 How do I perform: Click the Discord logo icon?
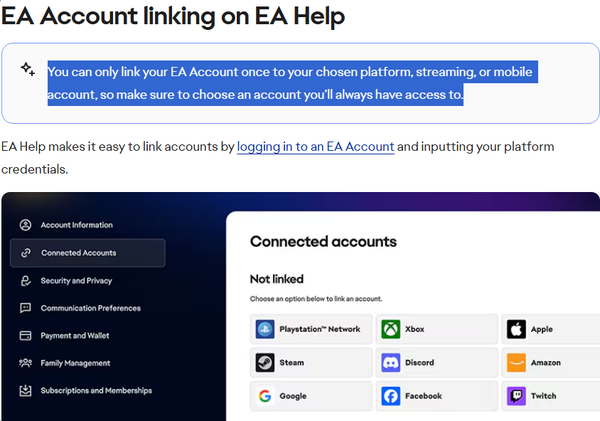[391, 362]
